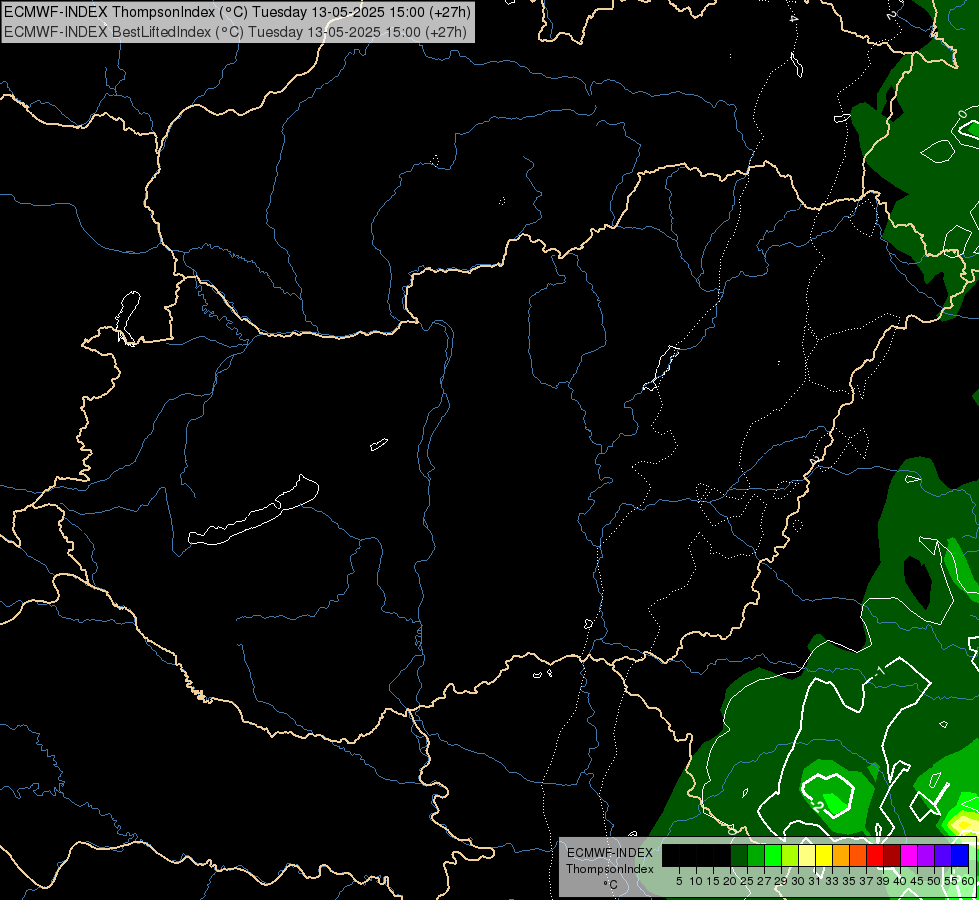Click the ThompsonIndex label in the legend
This screenshot has width=979, height=900.
click(x=610, y=869)
